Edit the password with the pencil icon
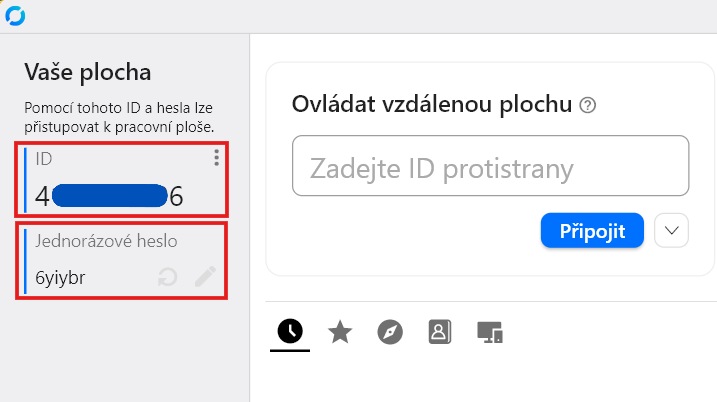The width and height of the screenshot is (717, 402). click(205, 277)
